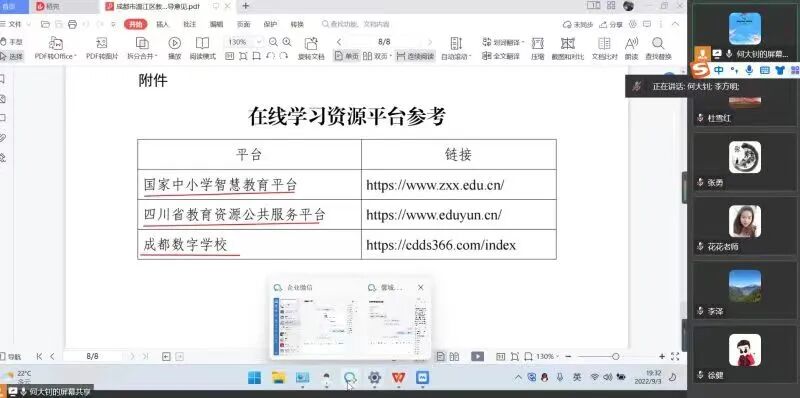
Task: Click 划词翻译 word translation
Action: point(504,42)
